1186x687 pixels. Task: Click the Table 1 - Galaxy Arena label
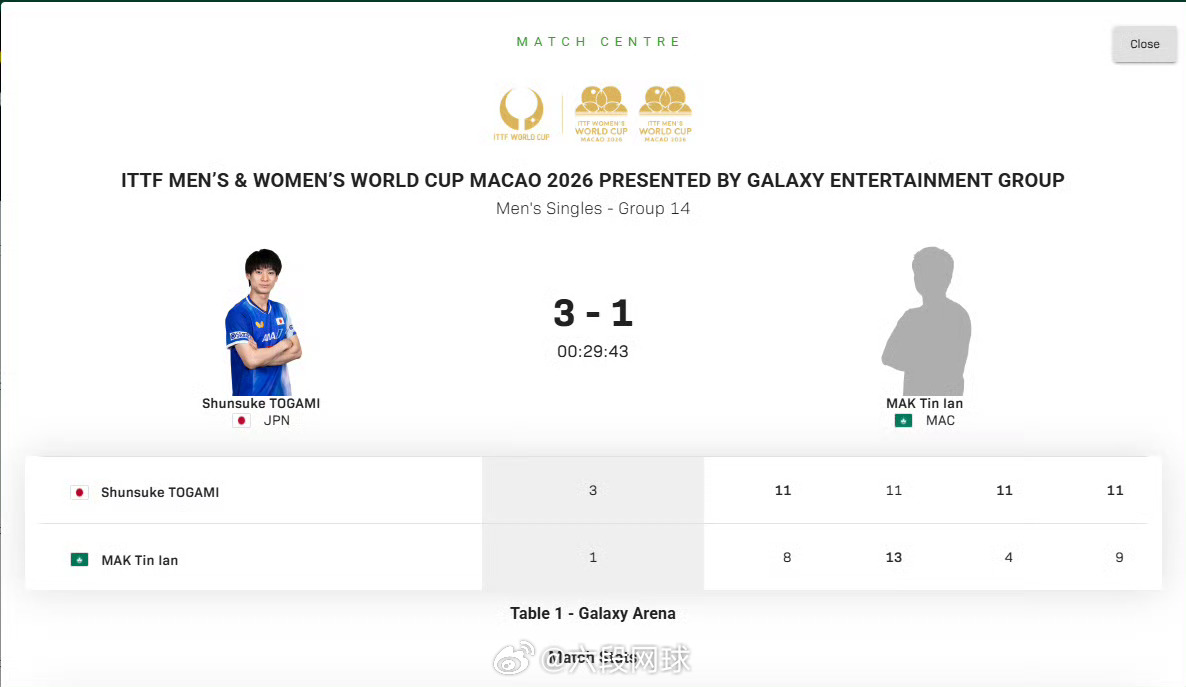pyautogui.click(x=593, y=613)
